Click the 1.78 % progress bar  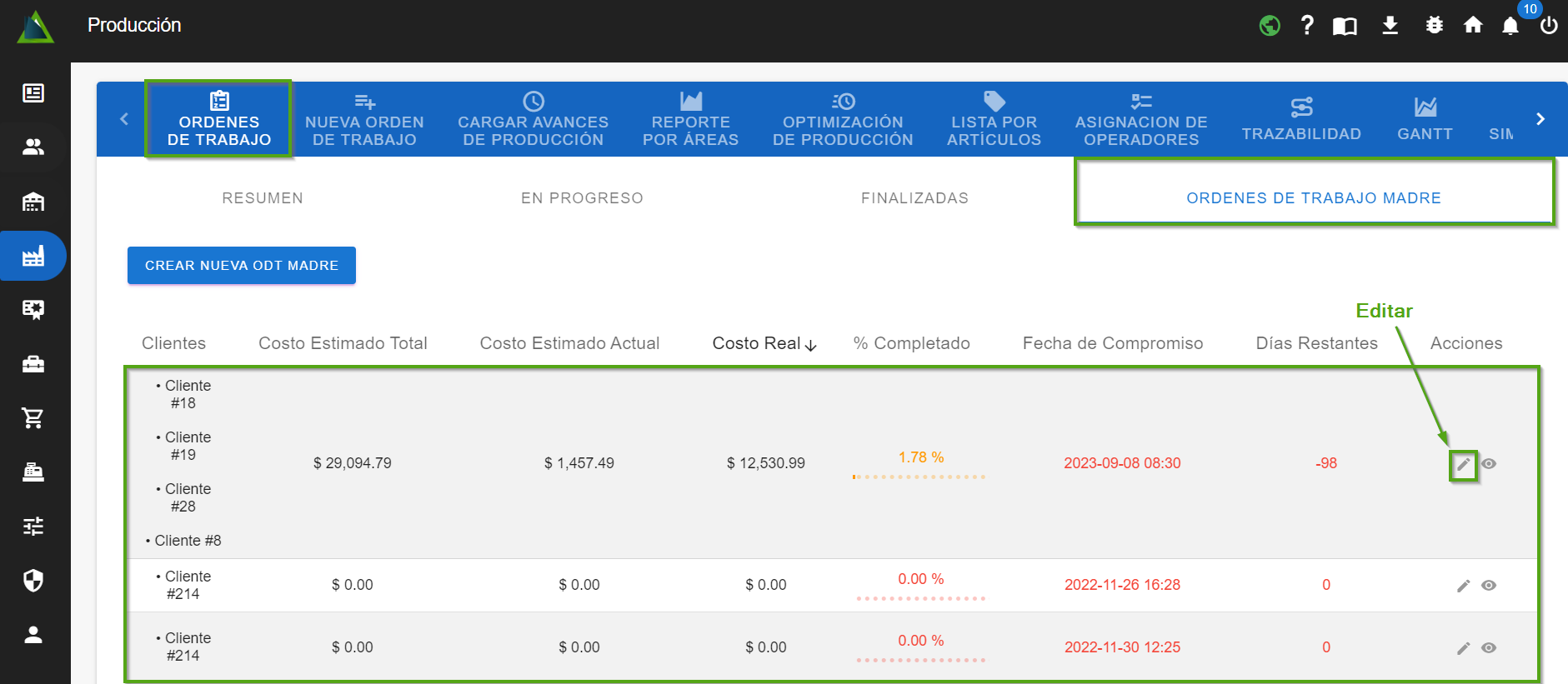click(x=919, y=477)
